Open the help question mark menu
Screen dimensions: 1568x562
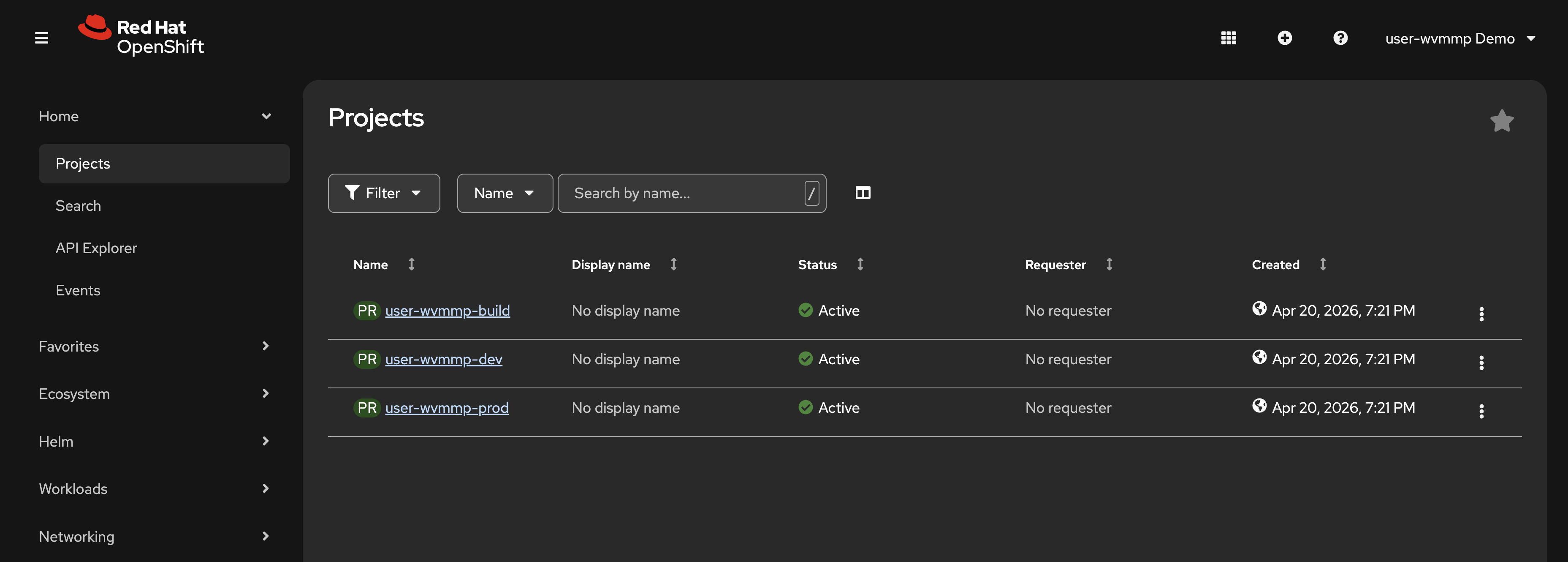tap(1340, 38)
